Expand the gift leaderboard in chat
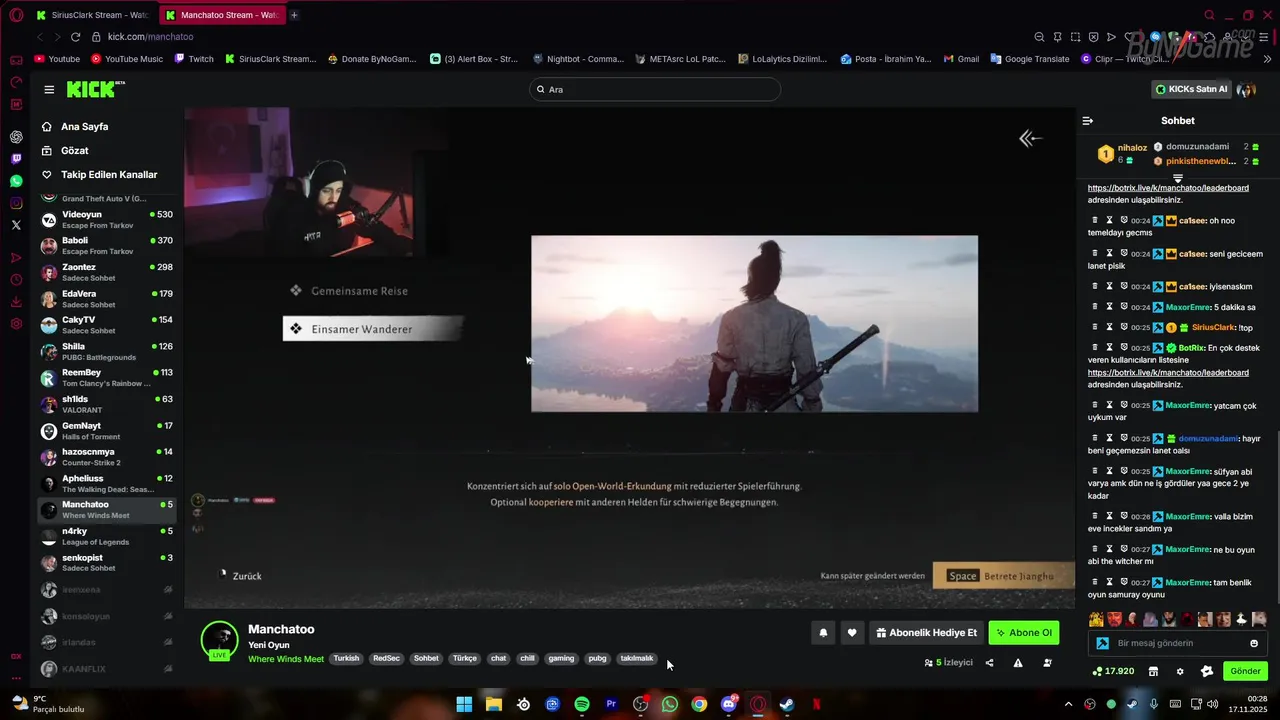 [1178, 178]
